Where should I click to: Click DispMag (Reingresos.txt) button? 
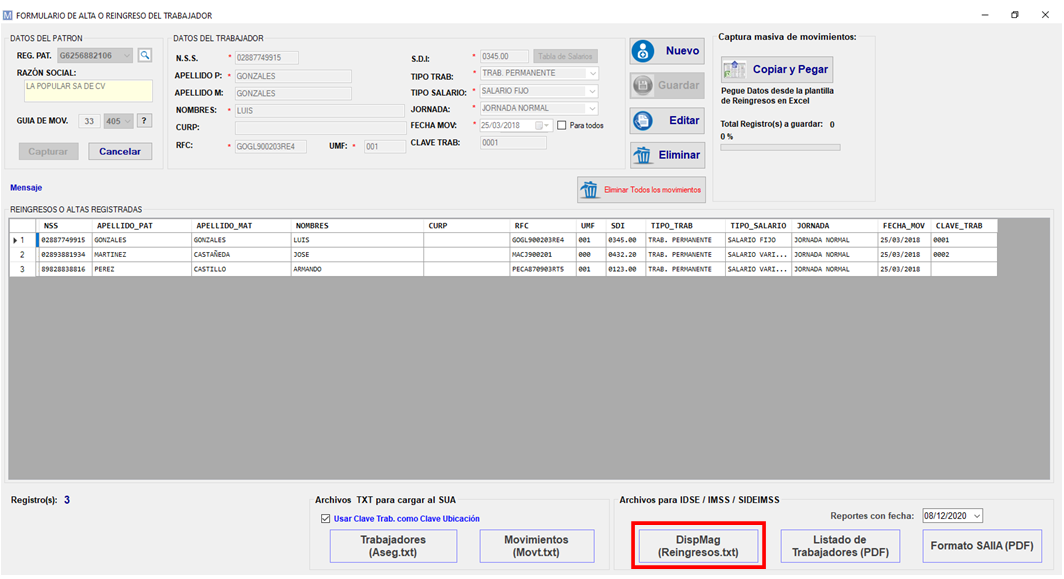[698, 546]
